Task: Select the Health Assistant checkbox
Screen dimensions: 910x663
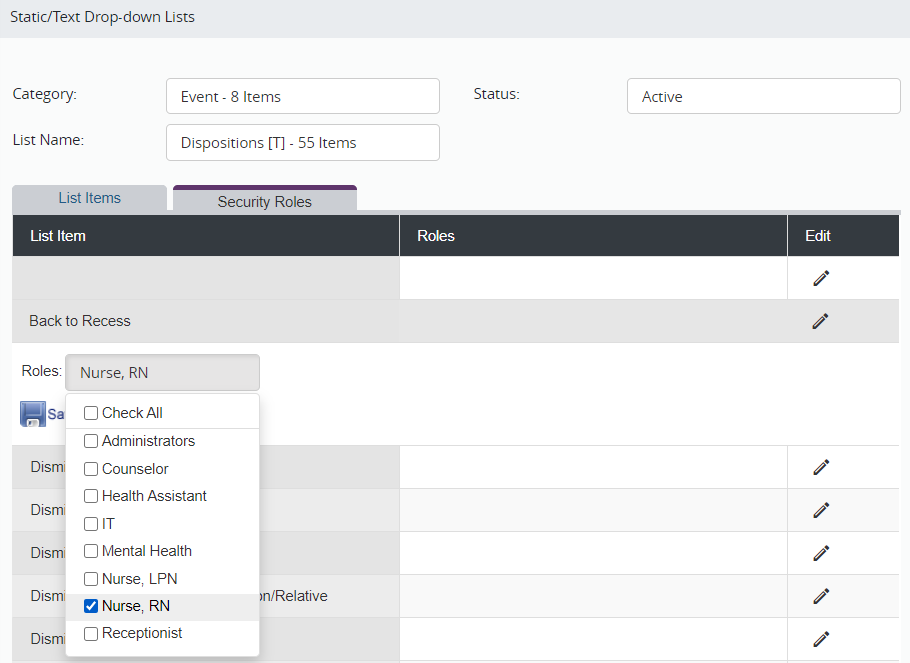Action: coord(91,496)
